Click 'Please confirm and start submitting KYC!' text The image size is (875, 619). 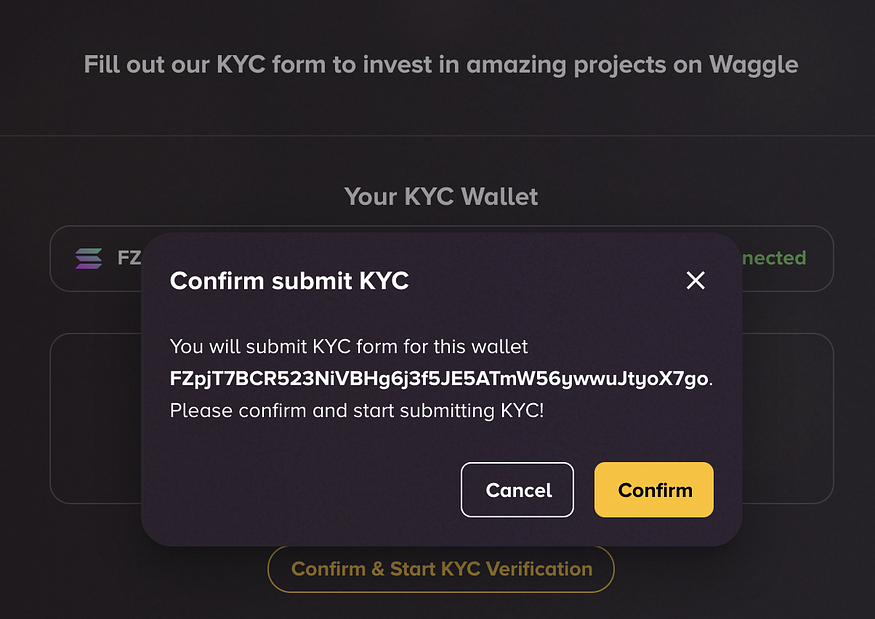click(357, 411)
